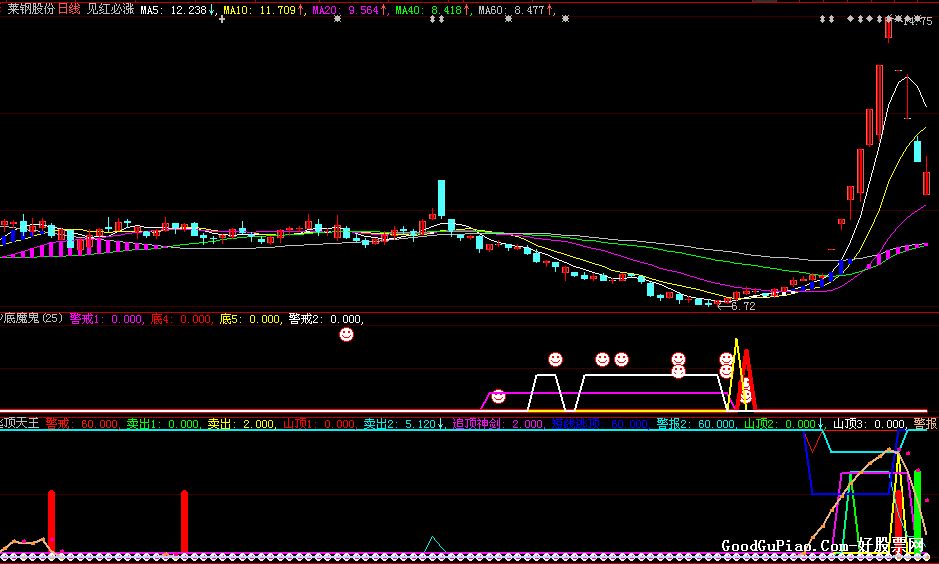Open the 见红必涨 indicator name
Screen dimensions: 939x564
click(x=110, y=10)
